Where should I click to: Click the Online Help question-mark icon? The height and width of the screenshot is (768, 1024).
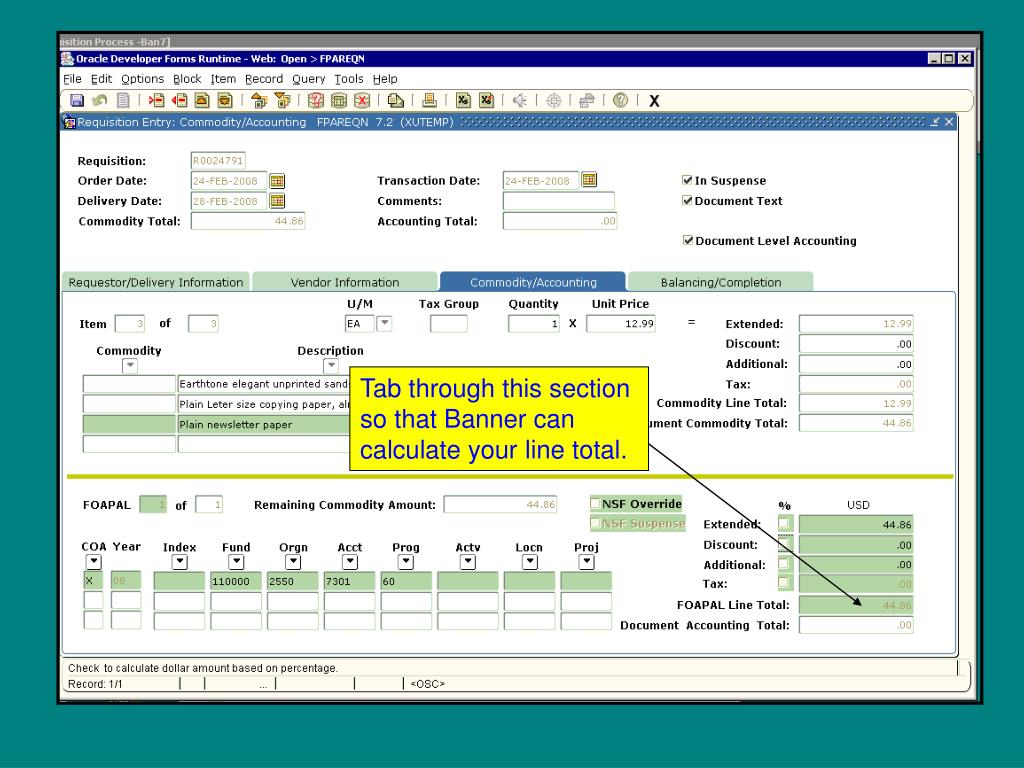click(620, 101)
